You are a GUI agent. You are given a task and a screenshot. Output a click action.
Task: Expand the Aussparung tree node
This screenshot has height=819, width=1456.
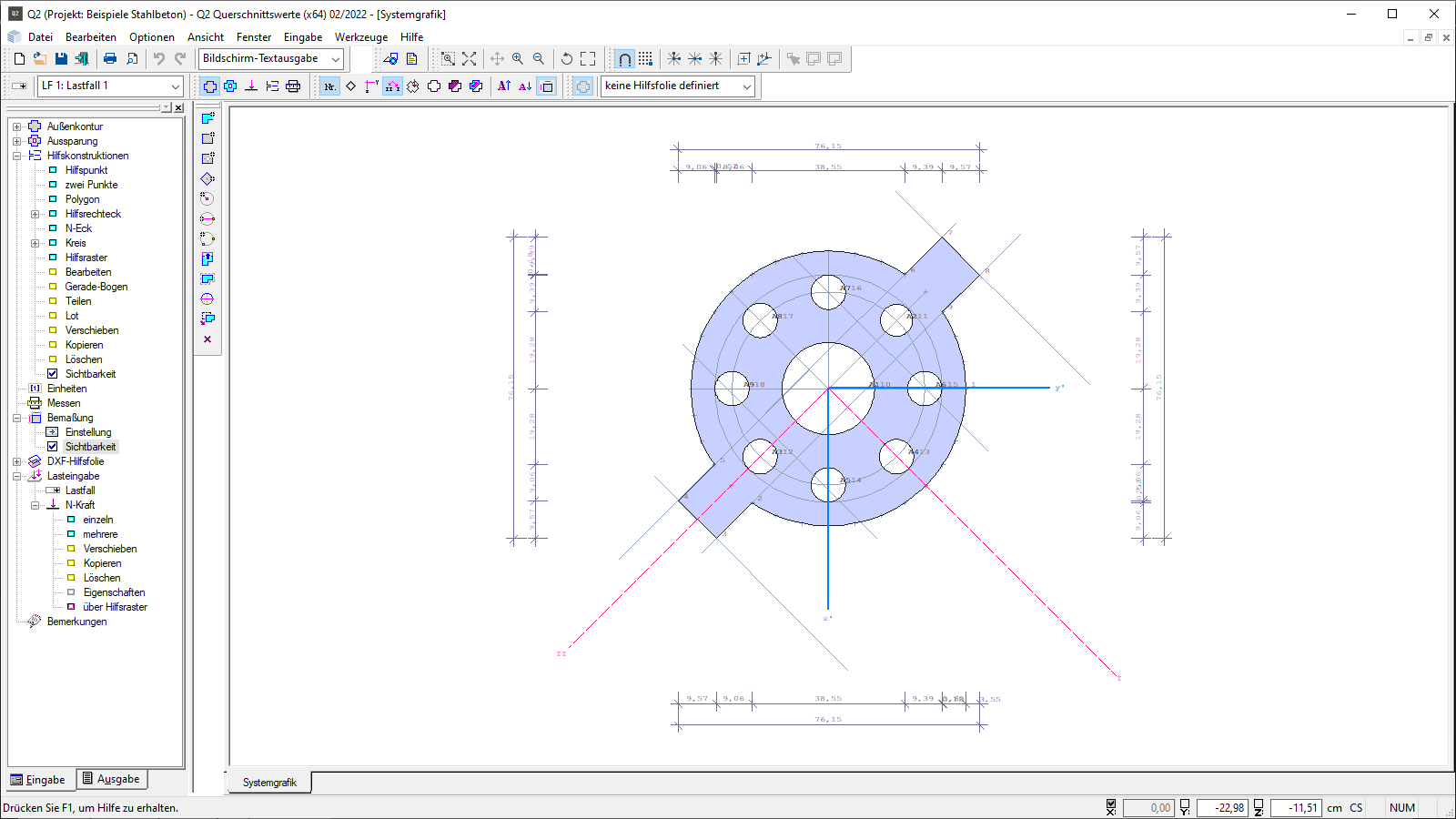pyautogui.click(x=16, y=141)
